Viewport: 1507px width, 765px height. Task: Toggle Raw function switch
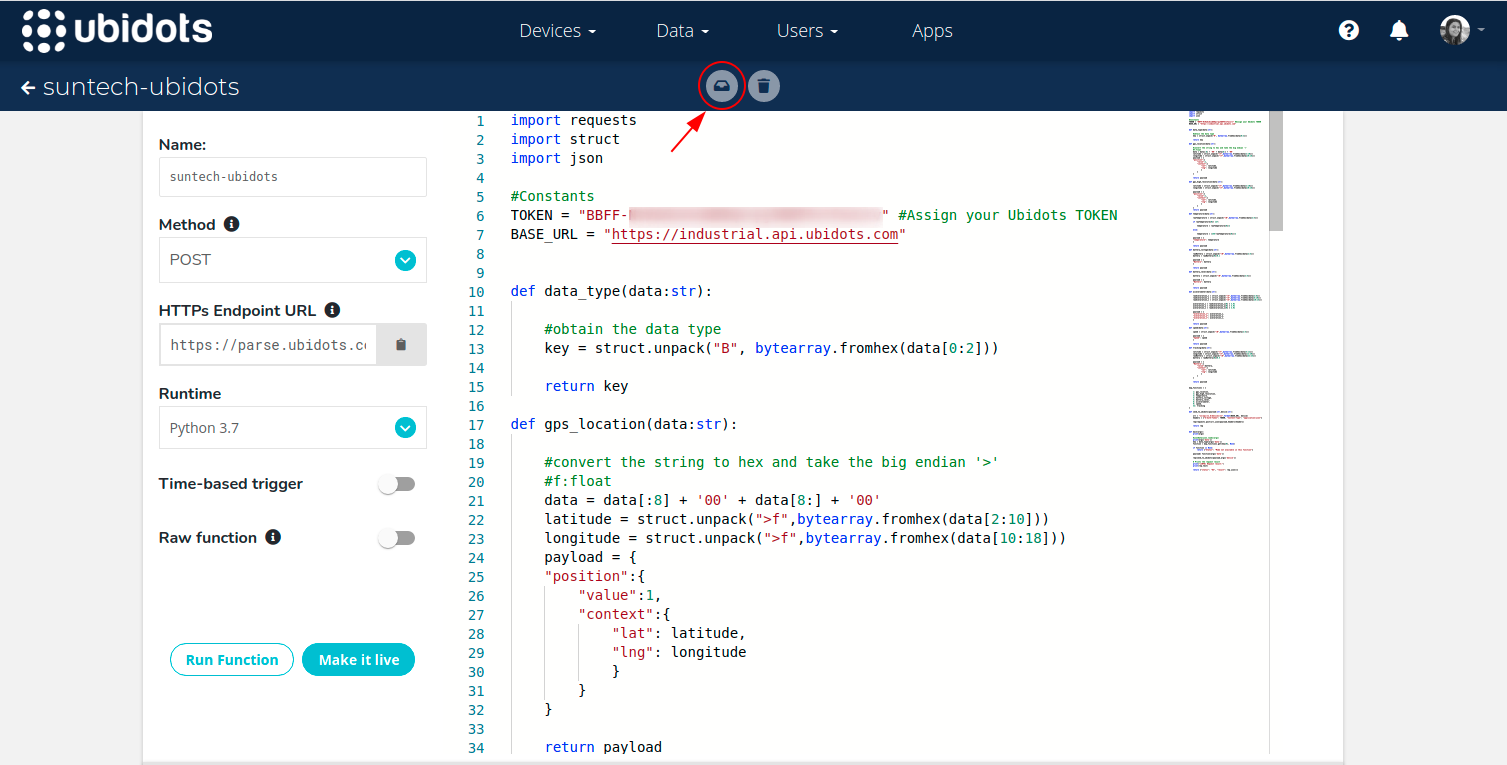click(396, 538)
